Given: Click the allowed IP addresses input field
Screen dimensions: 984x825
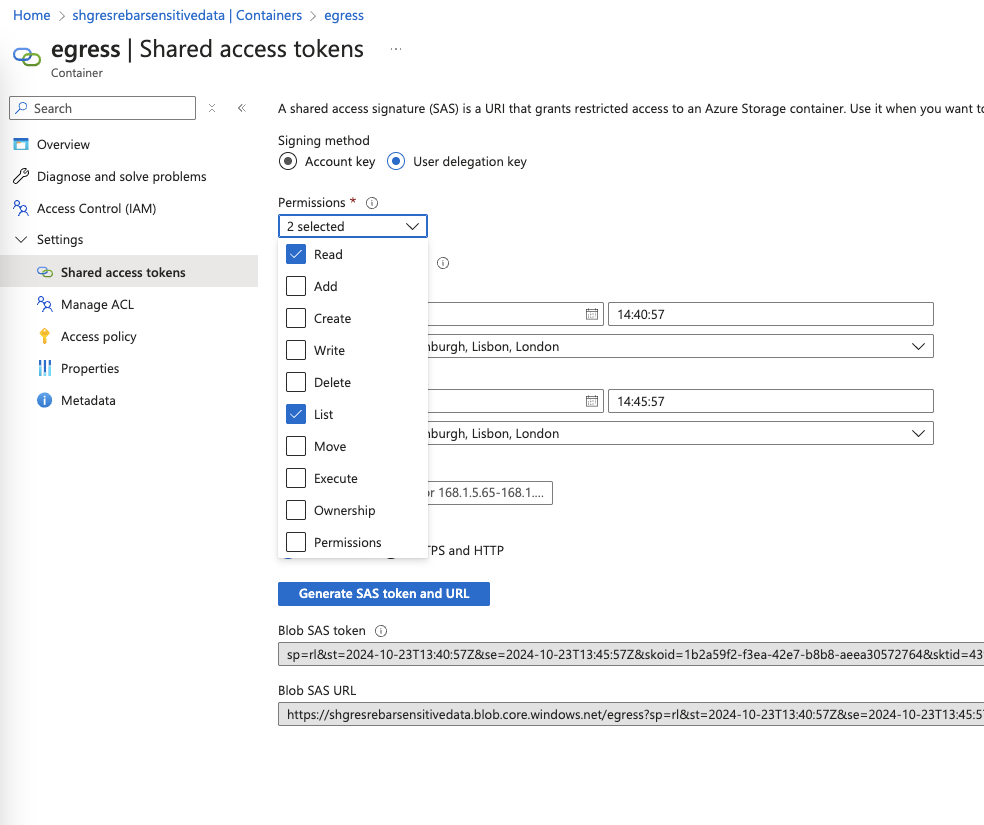Looking at the screenshot, I should 490,493.
